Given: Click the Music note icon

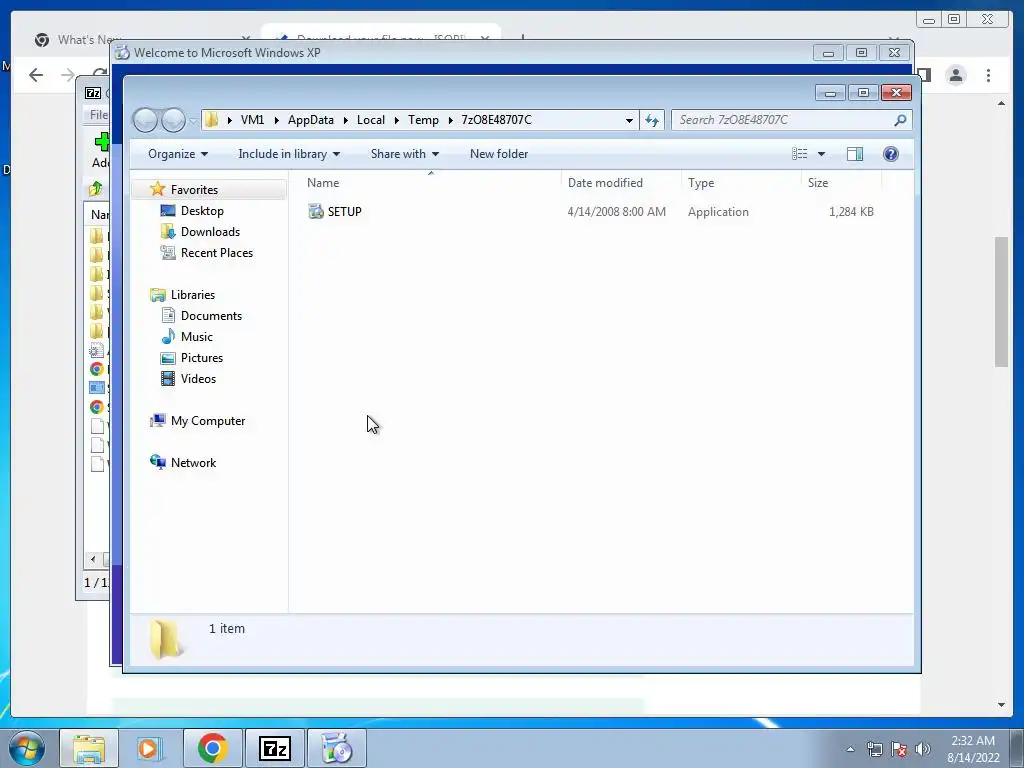Looking at the screenshot, I should pyautogui.click(x=168, y=336).
